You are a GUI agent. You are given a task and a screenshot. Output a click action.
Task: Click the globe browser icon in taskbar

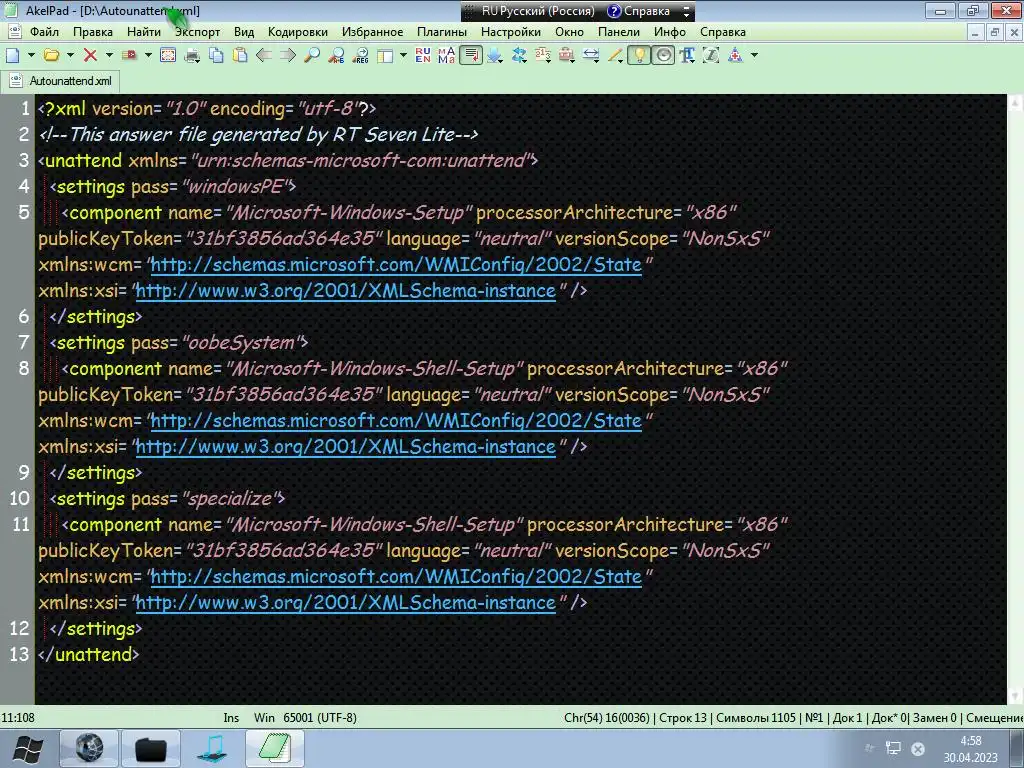[89, 748]
